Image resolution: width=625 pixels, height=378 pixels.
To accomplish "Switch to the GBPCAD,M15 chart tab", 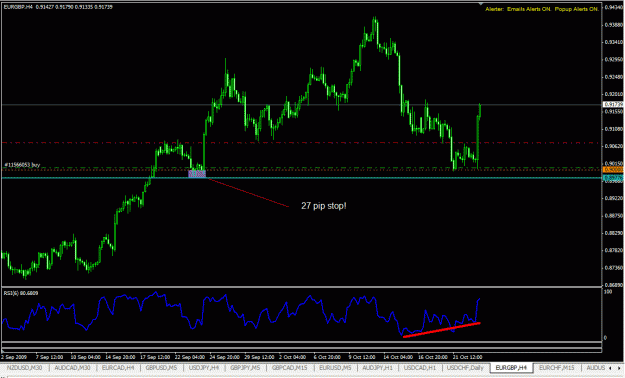I will coord(290,368).
